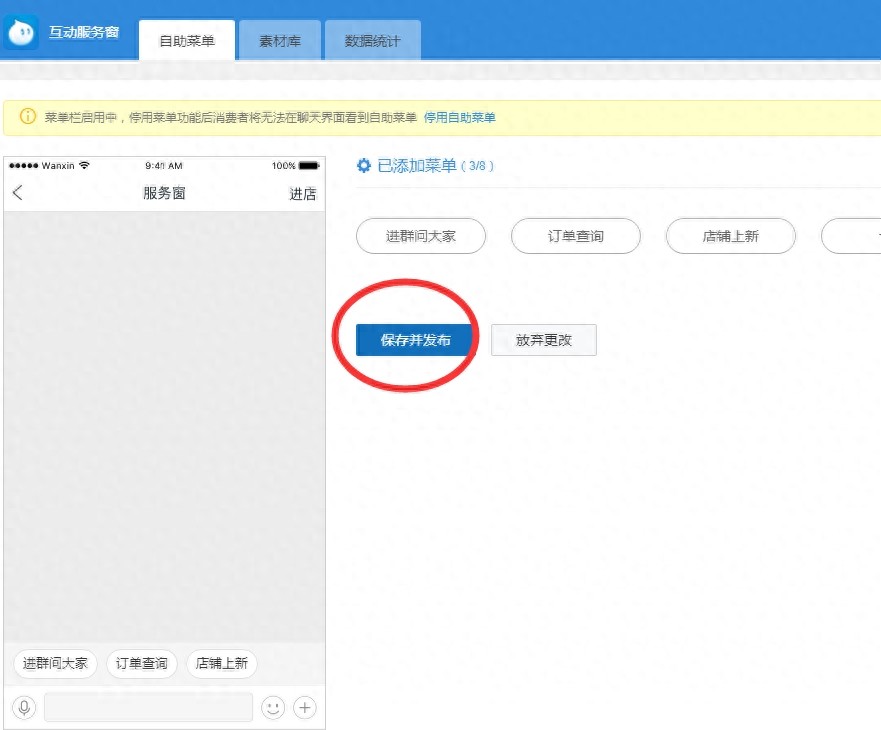Click the info icon on the yellow notice banner

coord(24,117)
